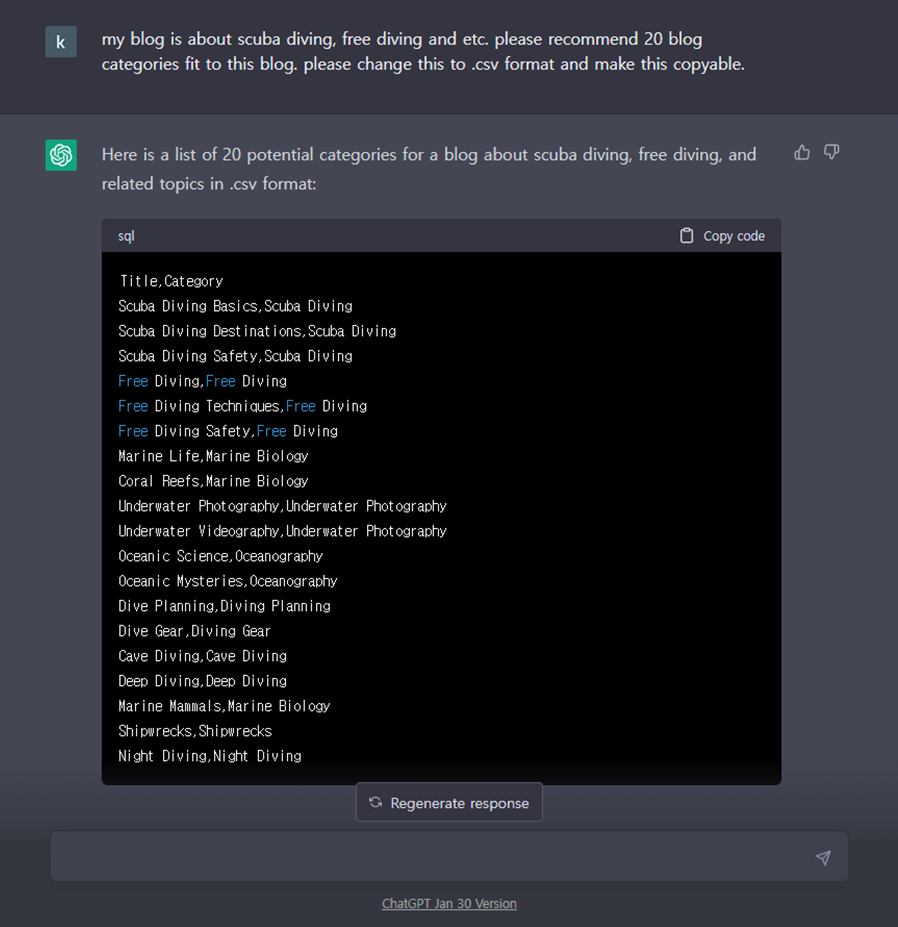The height and width of the screenshot is (927, 898).
Task: Click the line Oceanic Science,Oceanography
Action: tap(221, 556)
